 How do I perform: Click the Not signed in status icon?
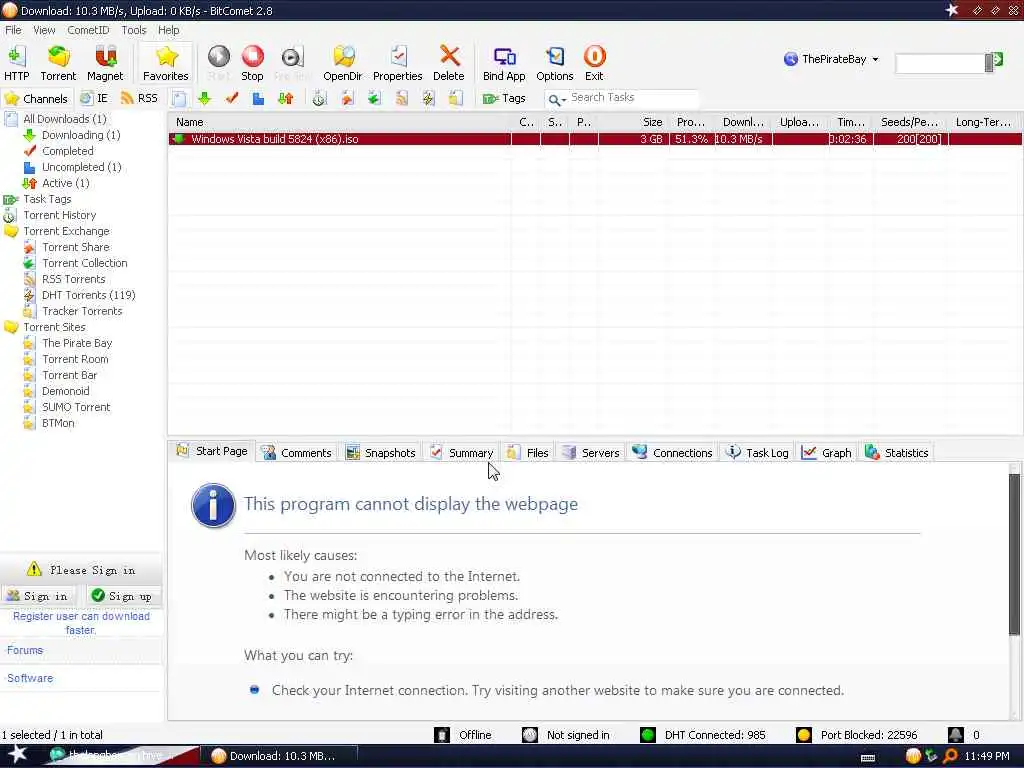530,735
